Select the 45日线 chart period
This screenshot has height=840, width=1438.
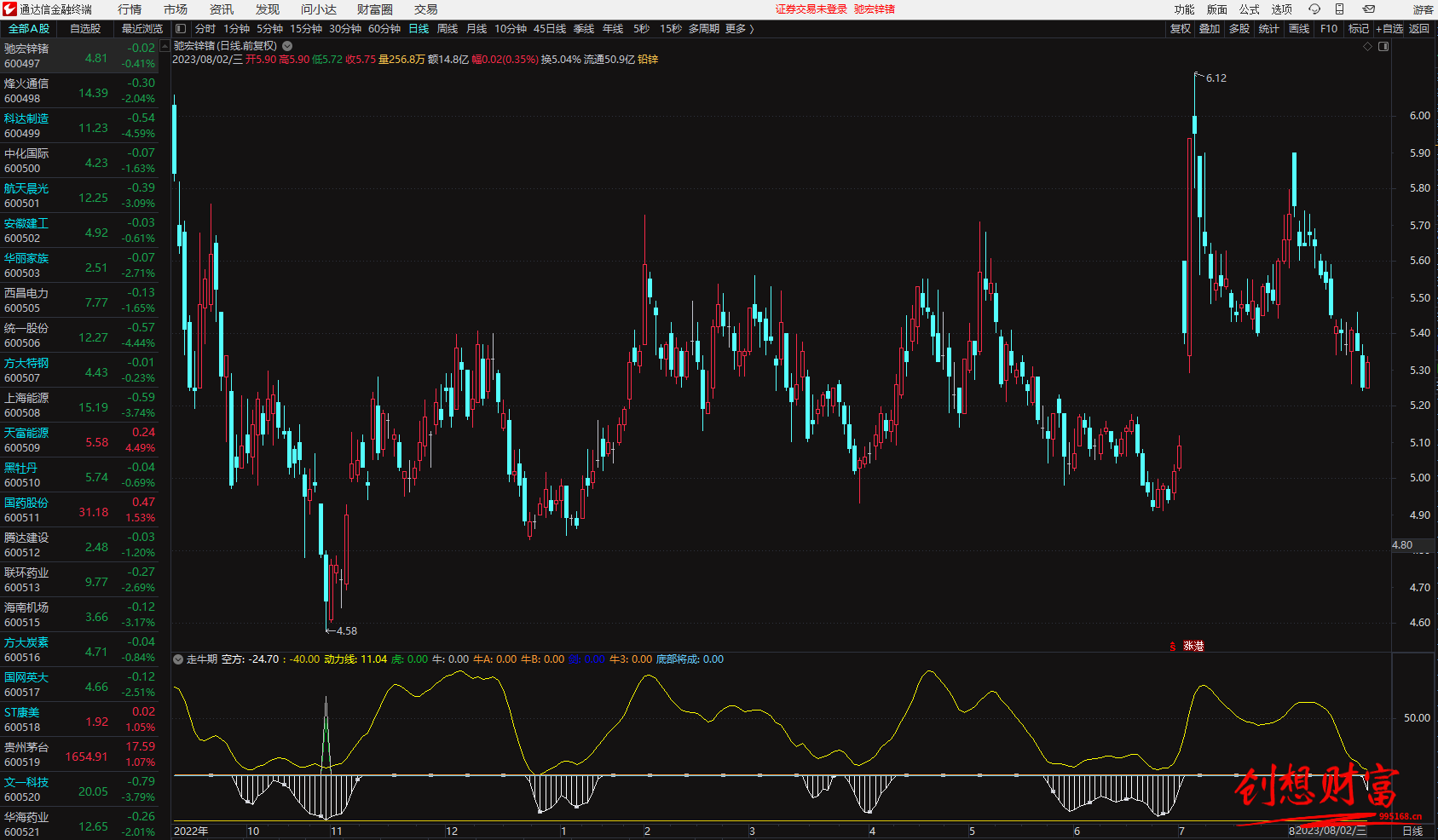(x=550, y=29)
